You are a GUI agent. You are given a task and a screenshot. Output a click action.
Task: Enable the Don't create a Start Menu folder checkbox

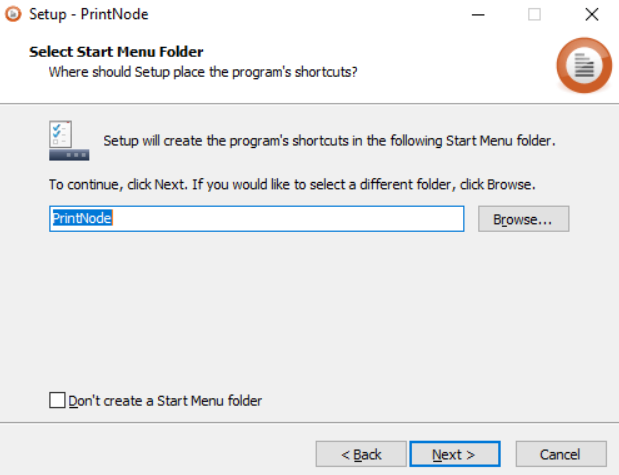57,401
